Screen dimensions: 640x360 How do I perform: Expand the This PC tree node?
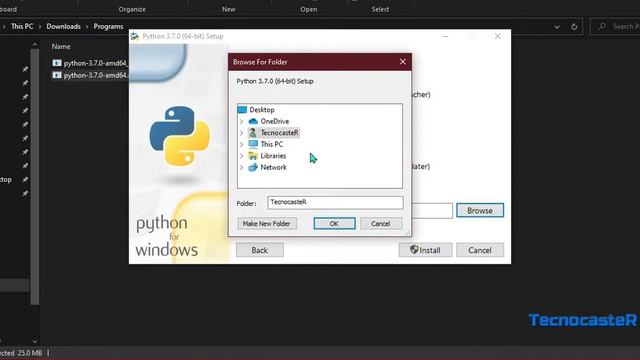coord(242,144)
